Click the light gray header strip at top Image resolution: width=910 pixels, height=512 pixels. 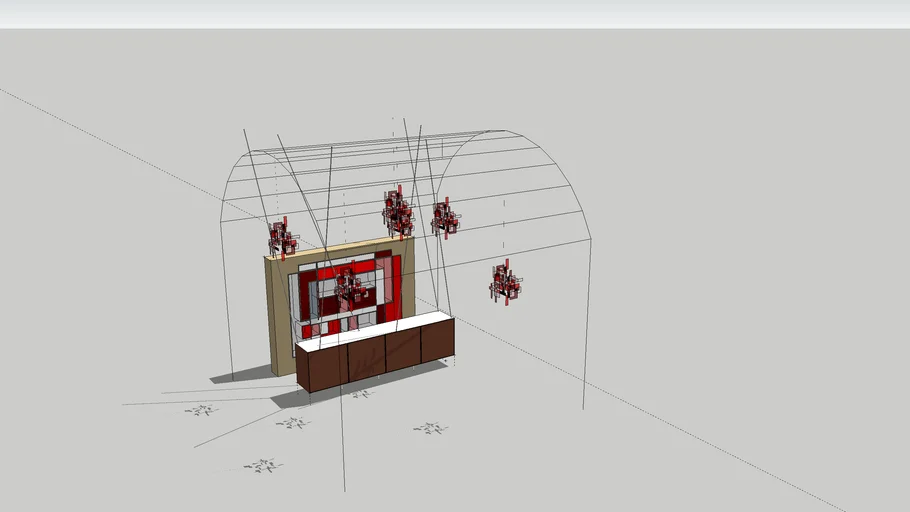coord(455,14)
